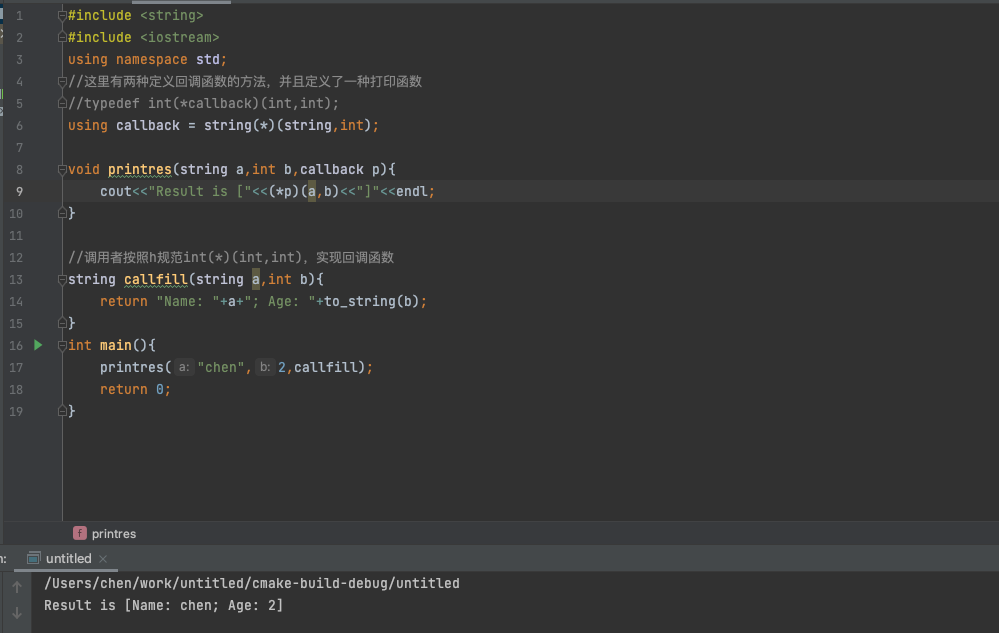Click the b: parameter hint in printres call
The image size is (999, 633).
pyautogui.click(x=263, y=367)
